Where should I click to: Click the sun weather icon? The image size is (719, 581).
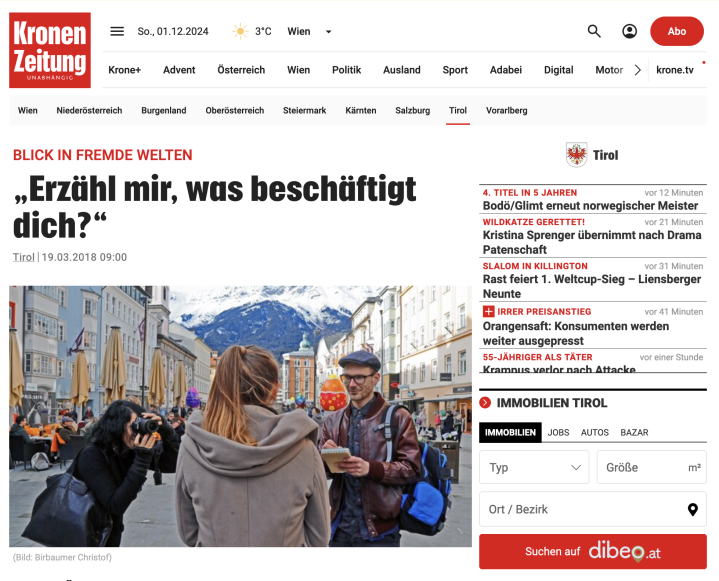[240, 31]
